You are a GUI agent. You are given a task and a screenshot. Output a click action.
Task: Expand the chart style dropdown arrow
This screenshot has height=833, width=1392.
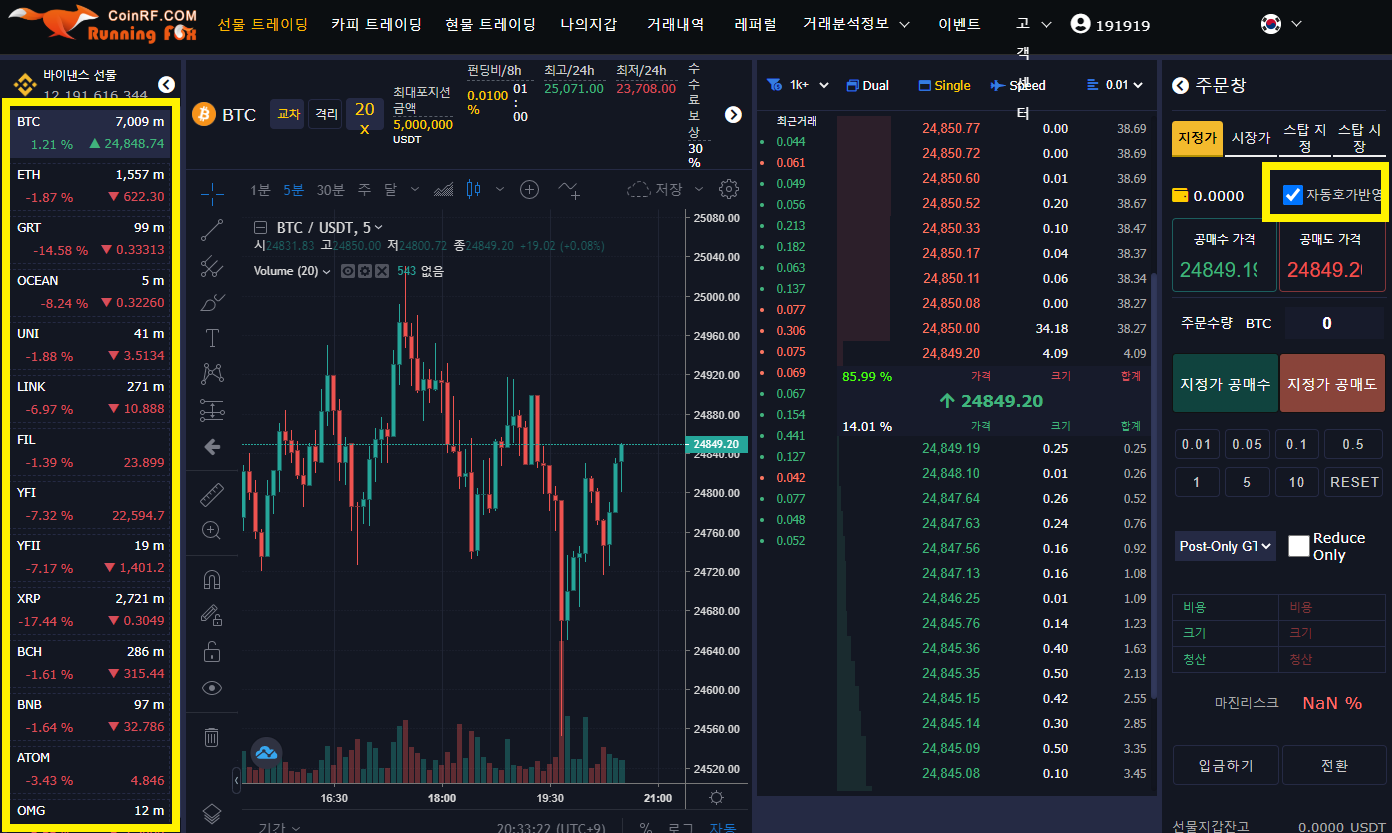[500, 189]
